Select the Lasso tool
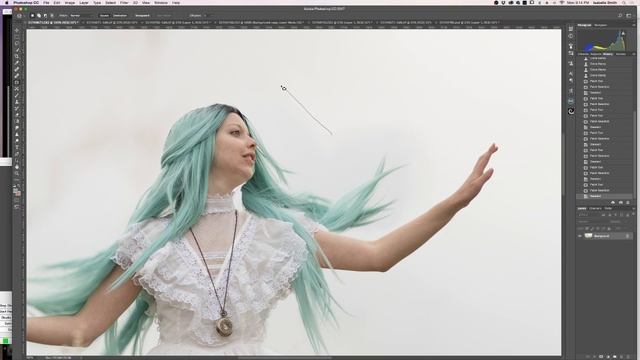Screen dimensions: 640x360 coord(17,43)
